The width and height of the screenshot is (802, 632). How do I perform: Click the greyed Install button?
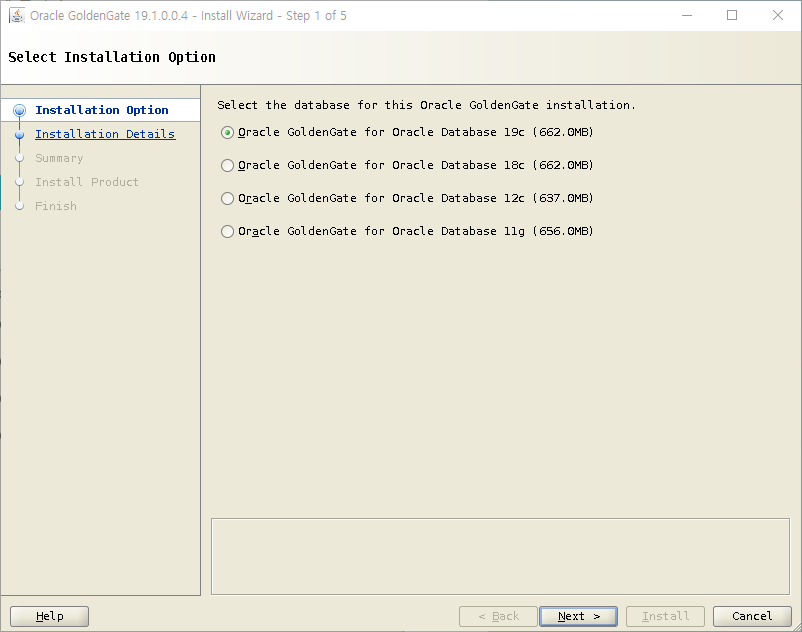[x=665, y=616]
